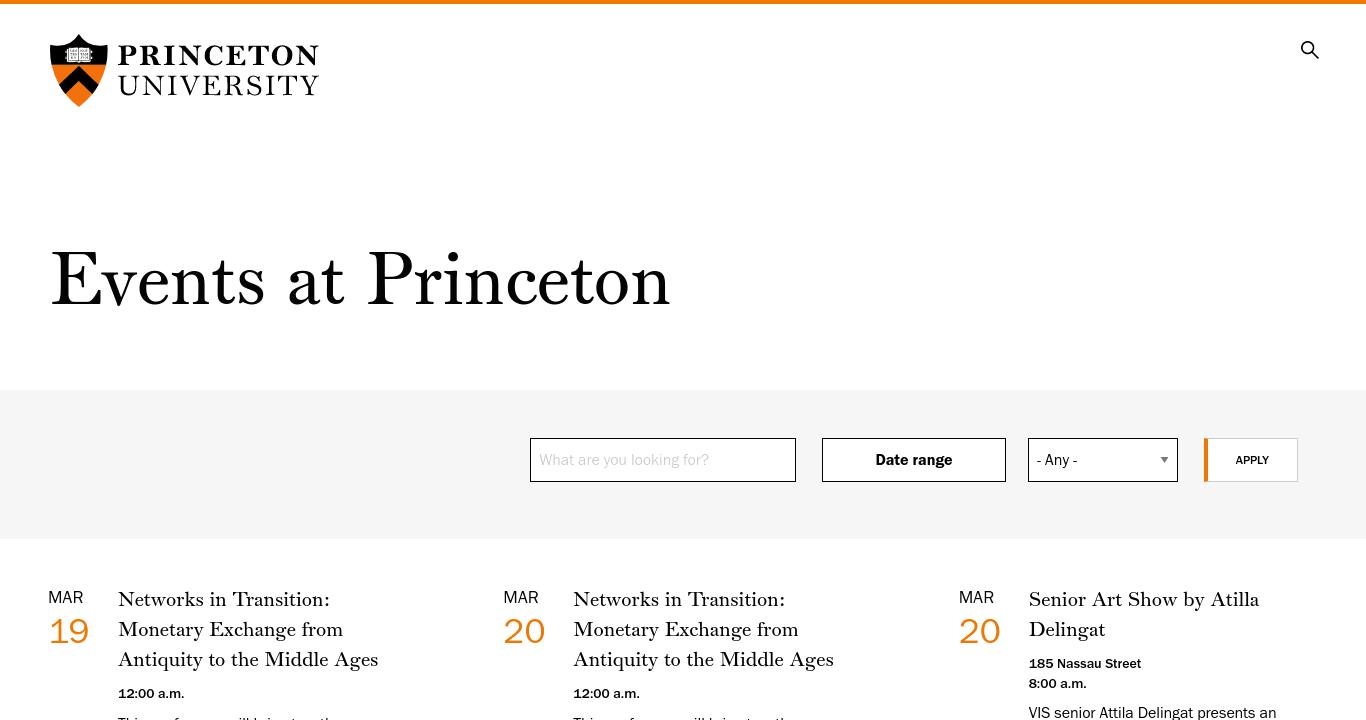Focus the 'What are you looking for?' field
This screenshot has height=720, width=1366.
click(663, 460)
